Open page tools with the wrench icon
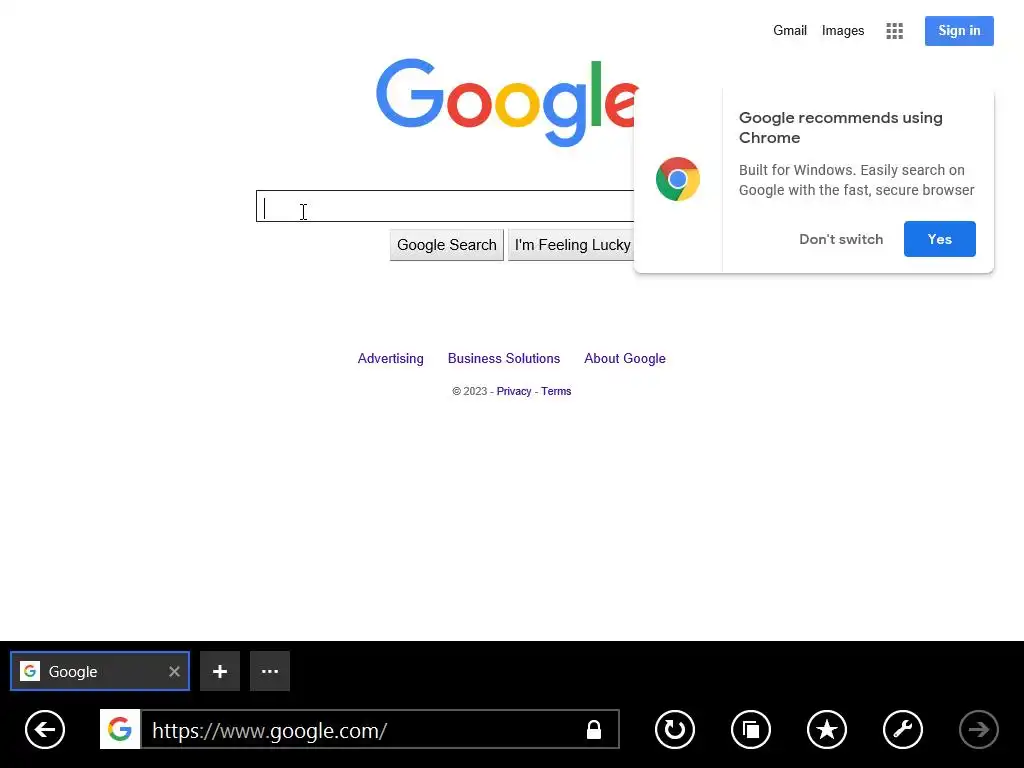 point(903,729)
